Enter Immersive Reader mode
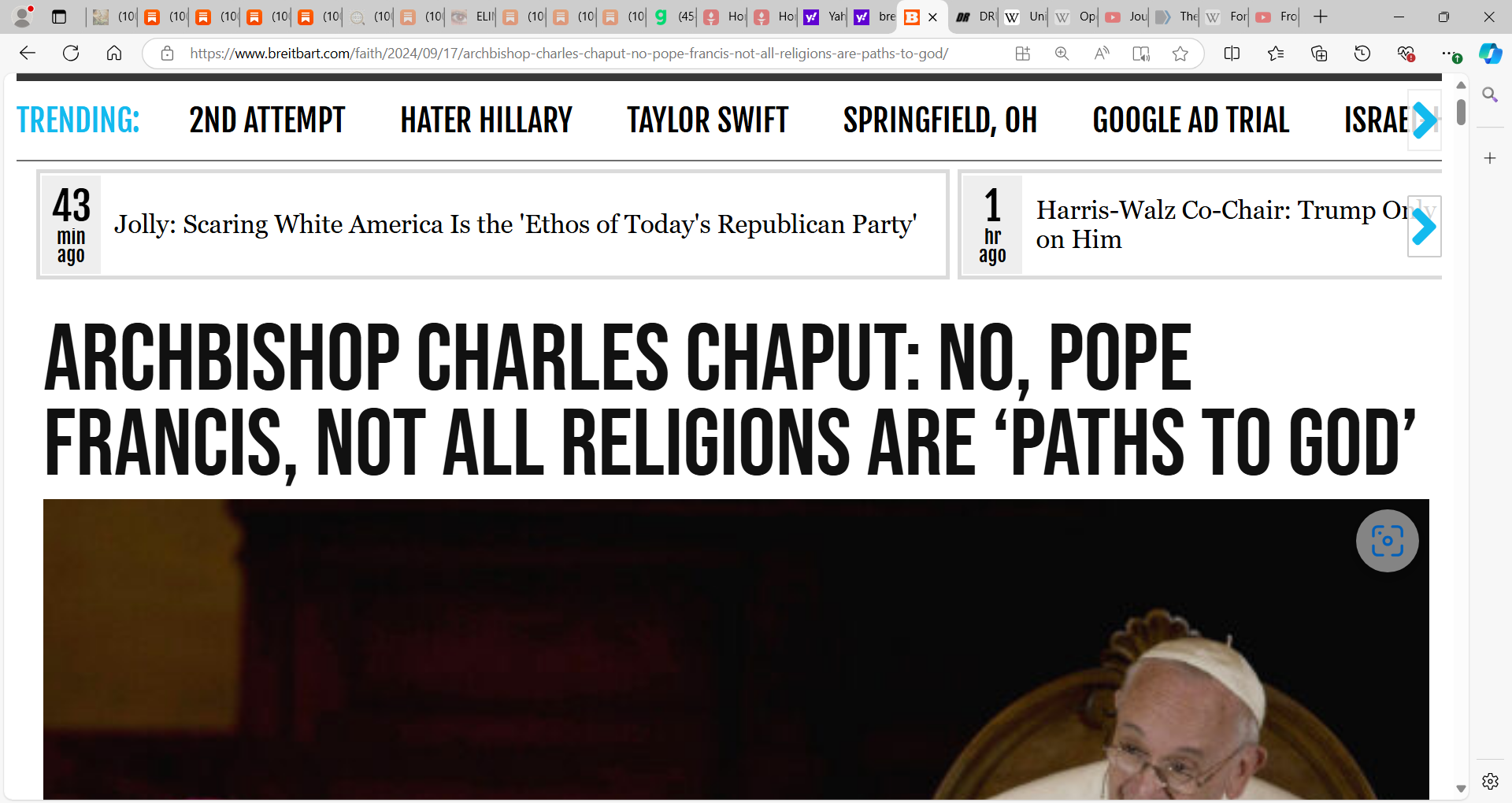The height and width of the screenshot is (803, 1512). tap(1141, 54)
